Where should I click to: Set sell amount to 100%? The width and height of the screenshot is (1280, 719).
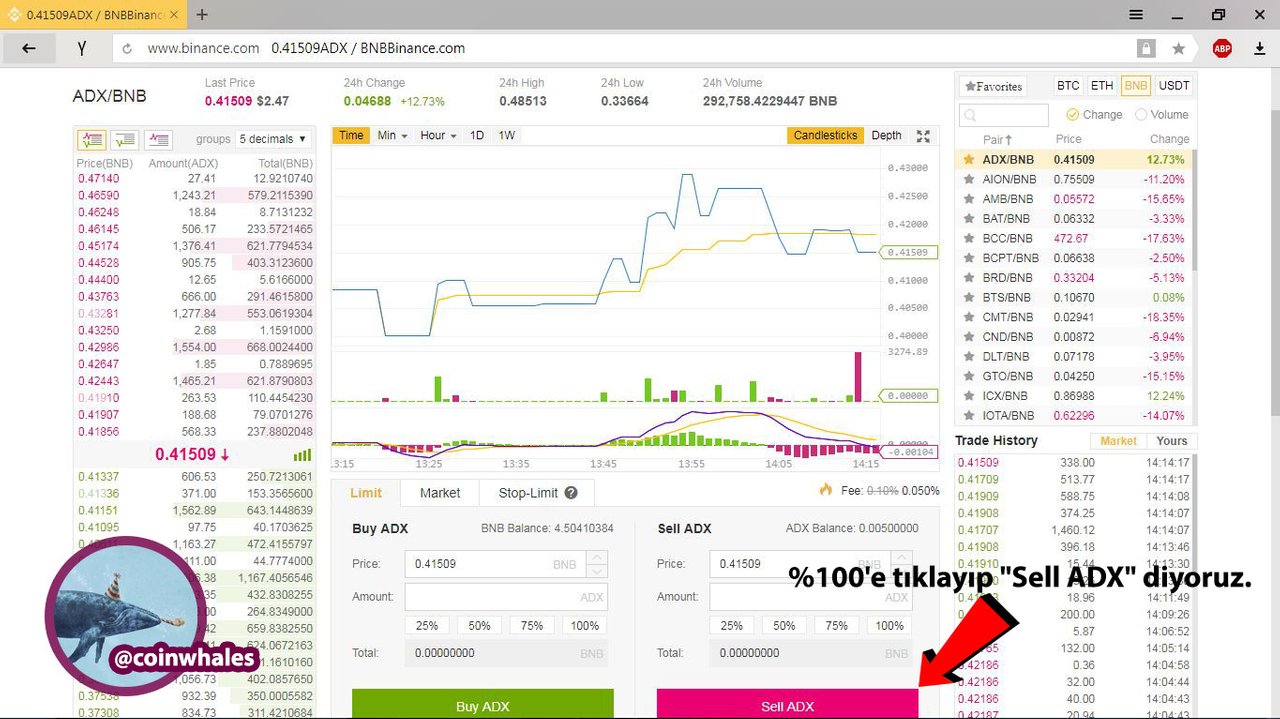click(x=889, y=626)
